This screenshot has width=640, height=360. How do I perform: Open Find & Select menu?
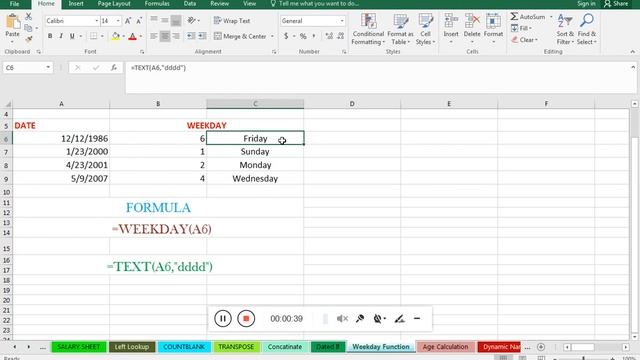coord(587,29)
